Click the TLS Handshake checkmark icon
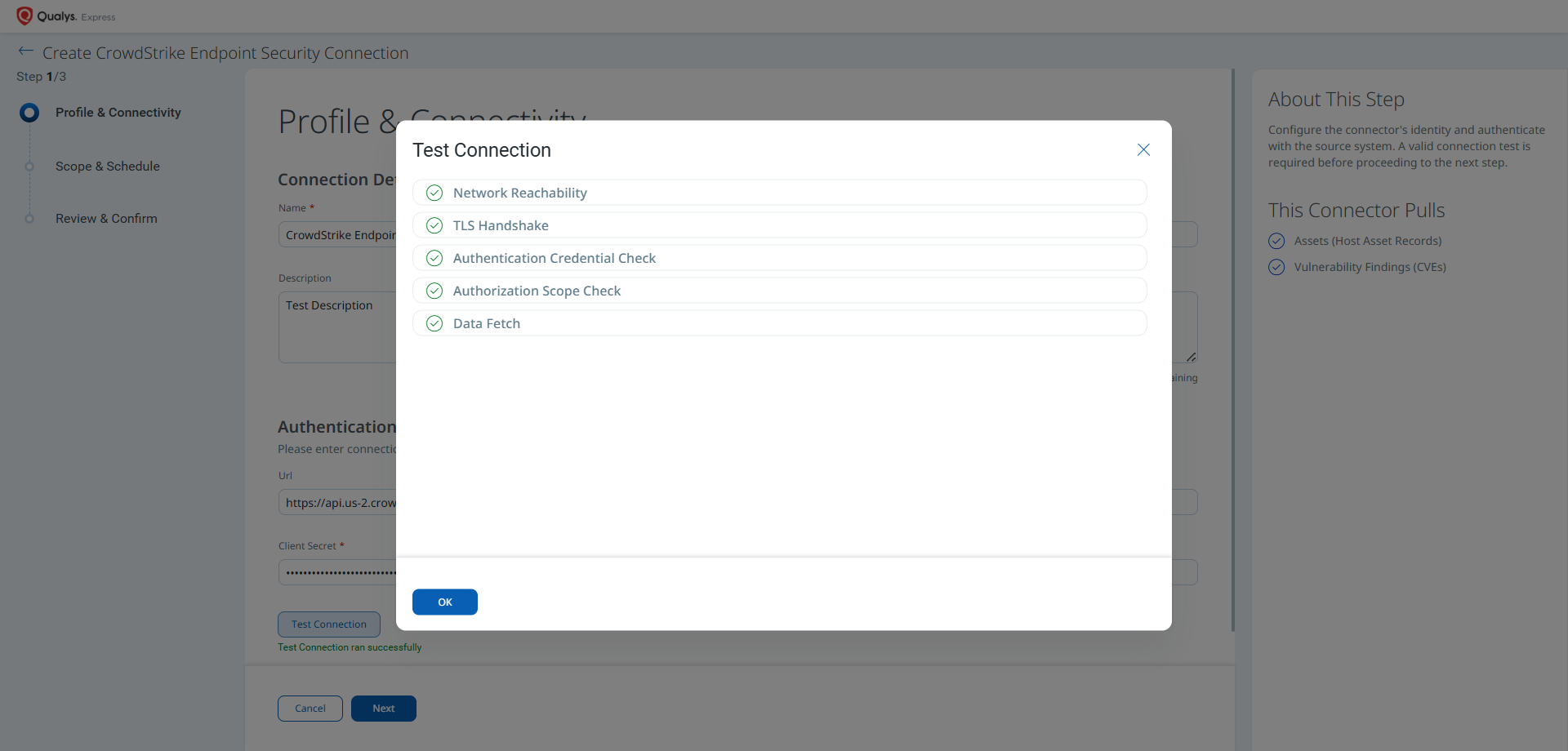The height and width of the screenshot is (751, 1568). click(x=434, y=225)
